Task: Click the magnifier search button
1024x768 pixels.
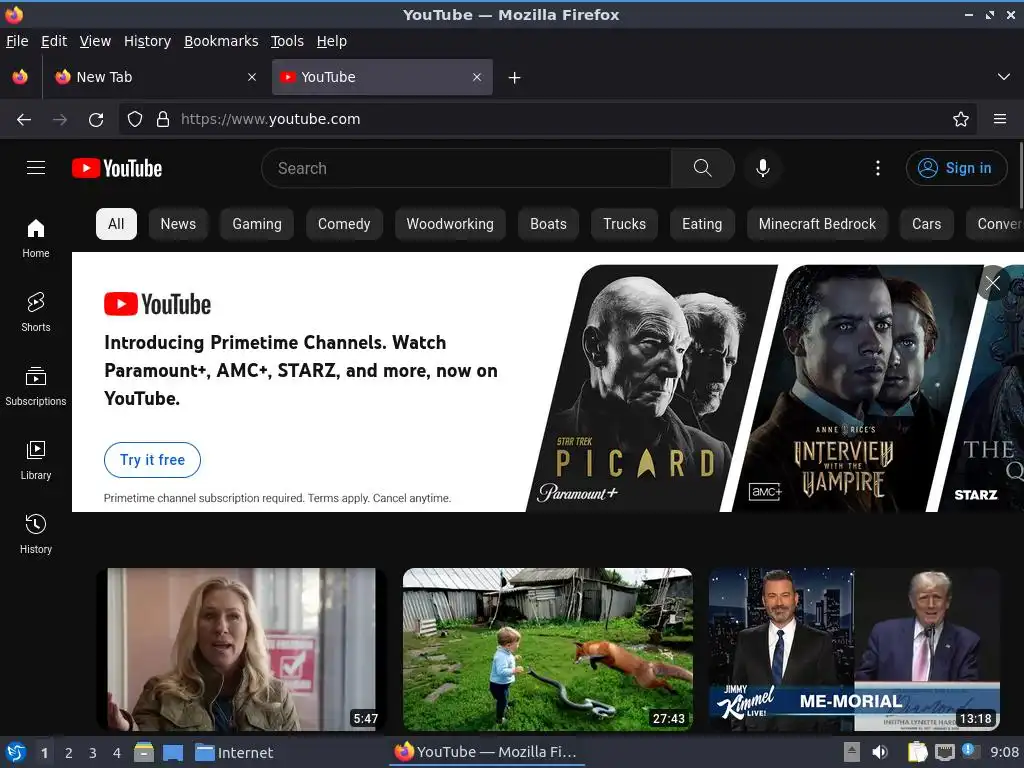Action: click(x=703, y=168)
